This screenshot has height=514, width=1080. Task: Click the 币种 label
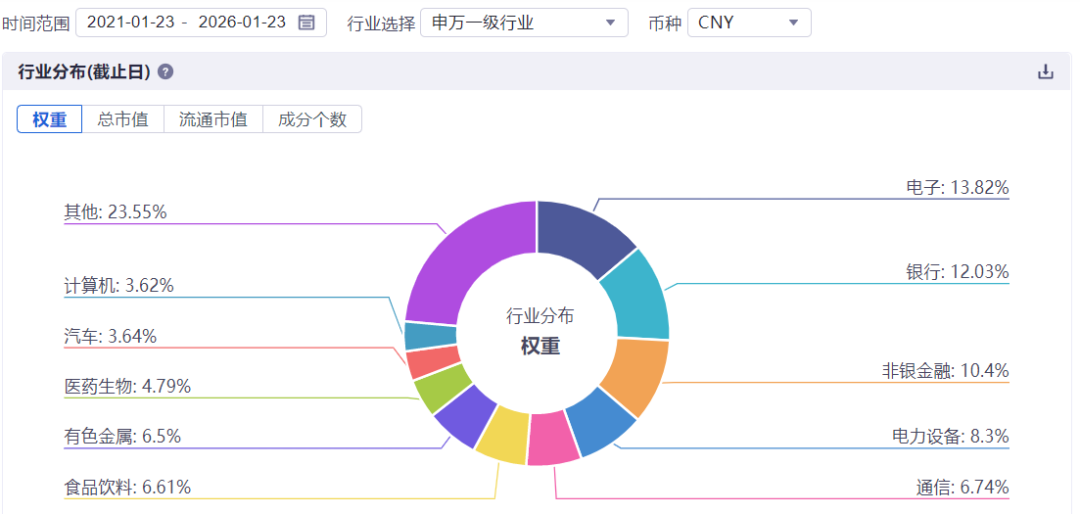pos(665,23)
